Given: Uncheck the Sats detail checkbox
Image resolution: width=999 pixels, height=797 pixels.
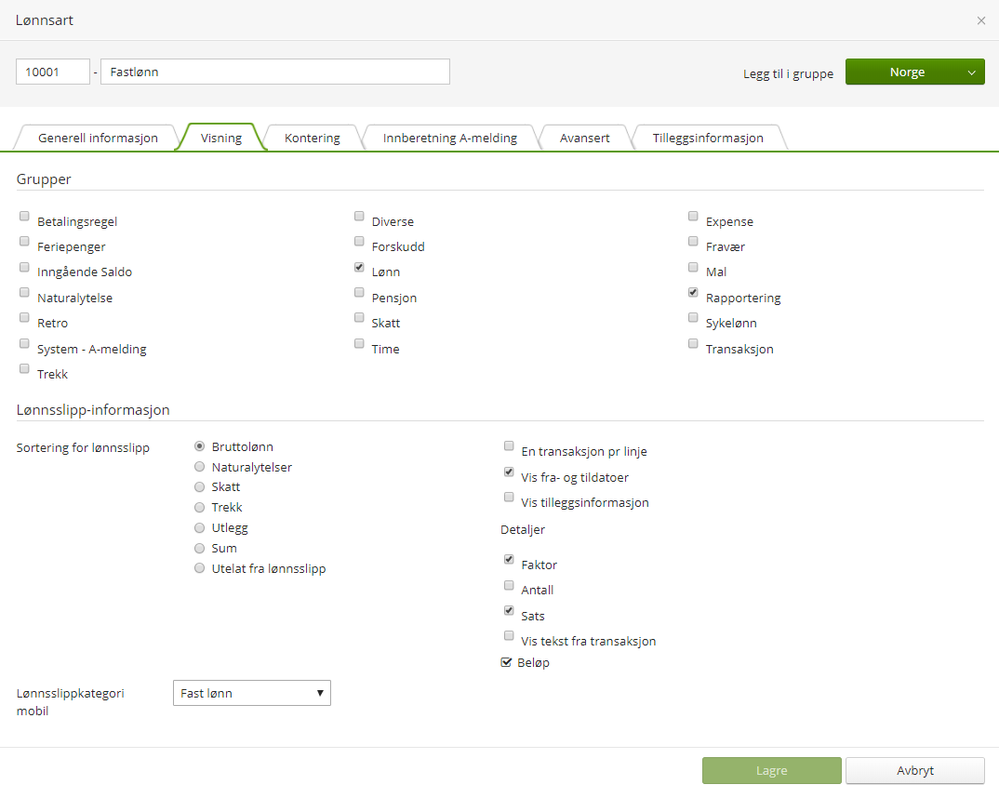Looking at the screenshot, I should 509,610.
